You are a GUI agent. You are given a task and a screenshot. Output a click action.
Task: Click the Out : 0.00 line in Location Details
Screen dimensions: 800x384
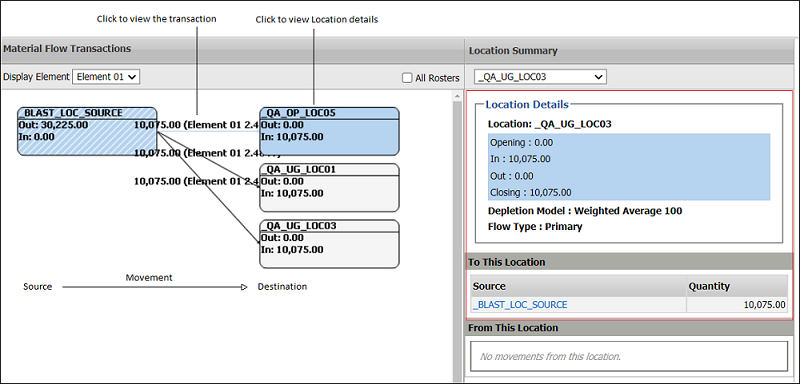click(511, 176)
